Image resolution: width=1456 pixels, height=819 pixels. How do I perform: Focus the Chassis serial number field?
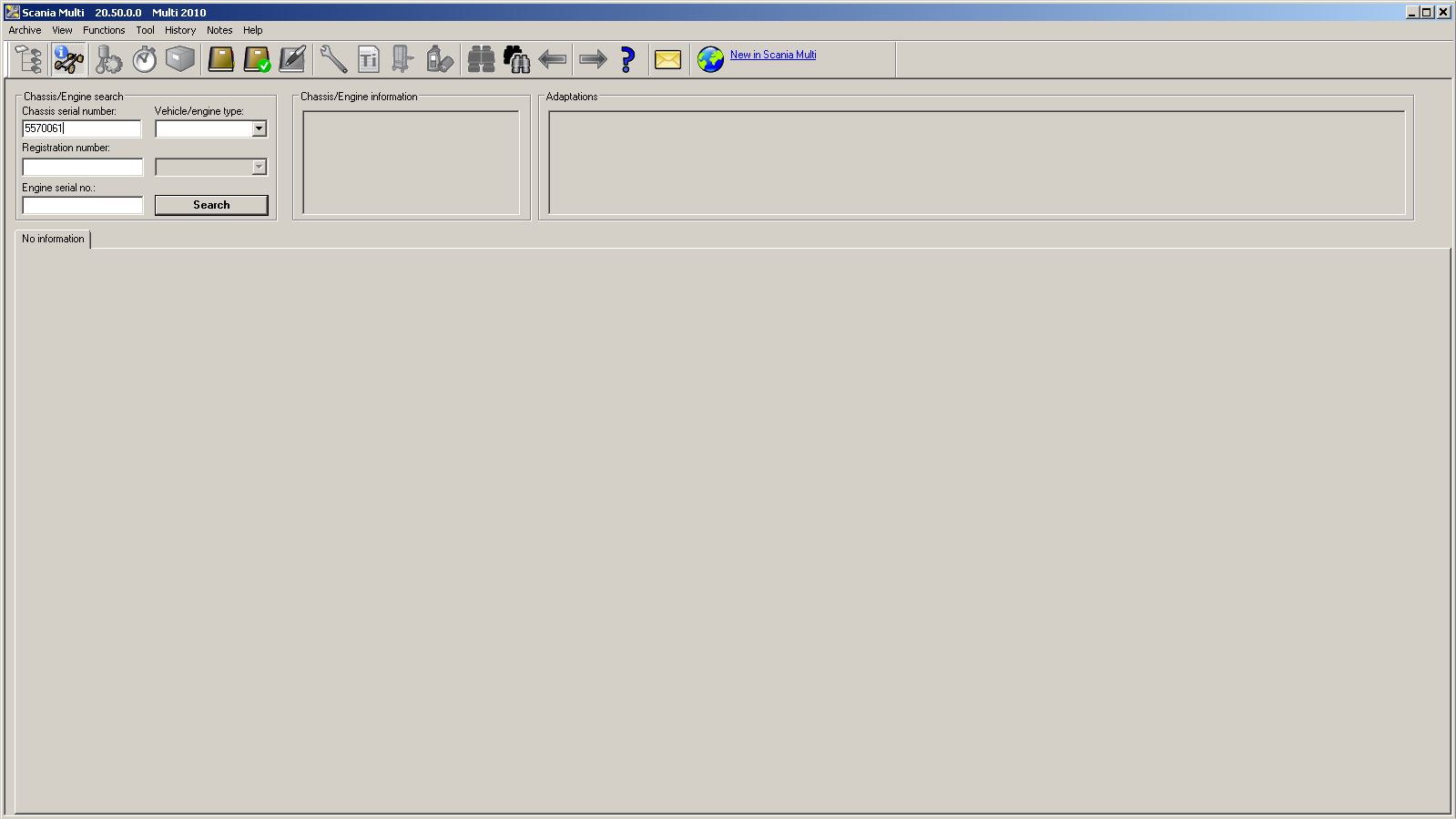pos(82,128)
